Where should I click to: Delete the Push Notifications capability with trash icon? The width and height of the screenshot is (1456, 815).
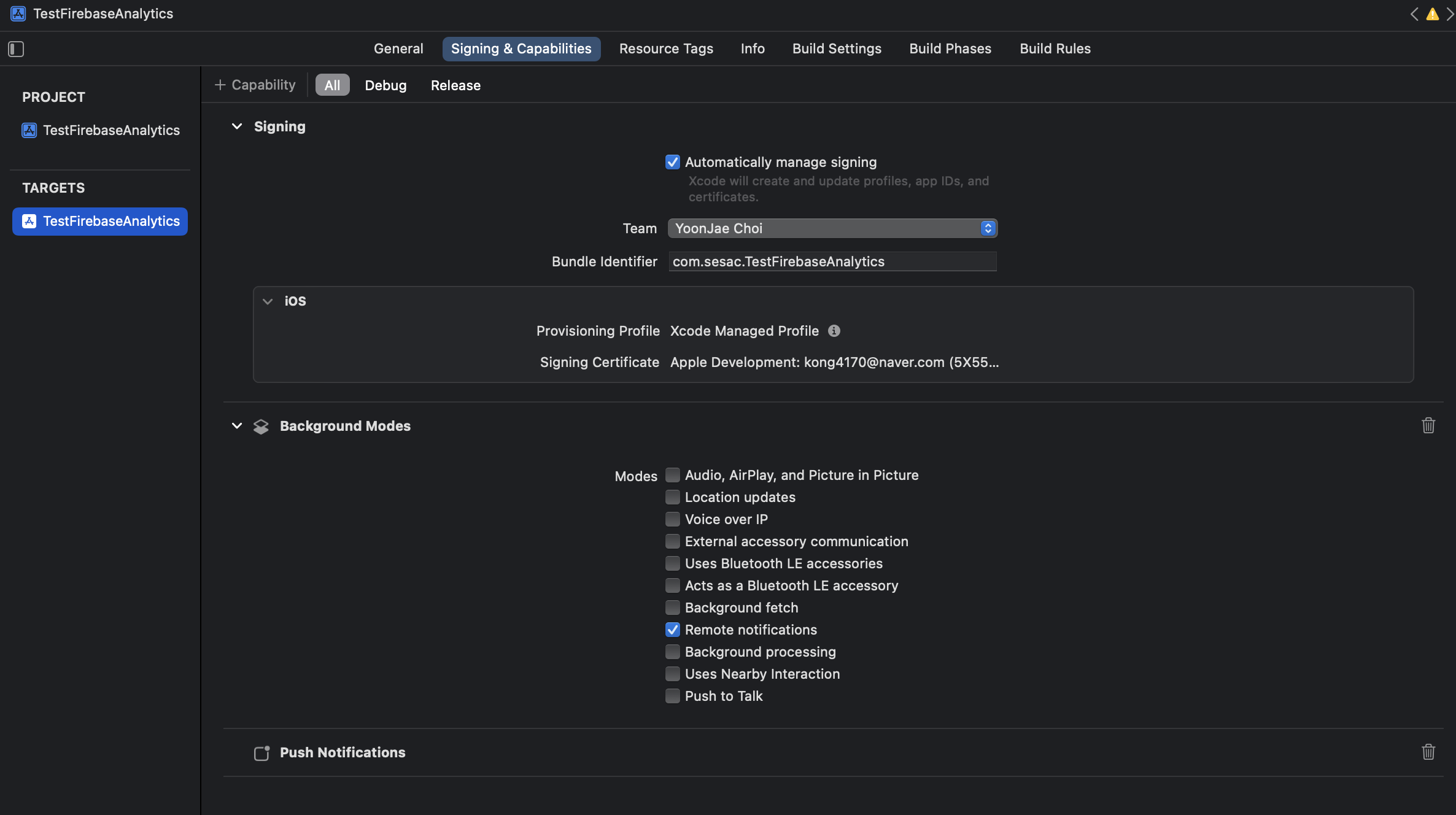pyautogui.click(x=1428, y=752)
